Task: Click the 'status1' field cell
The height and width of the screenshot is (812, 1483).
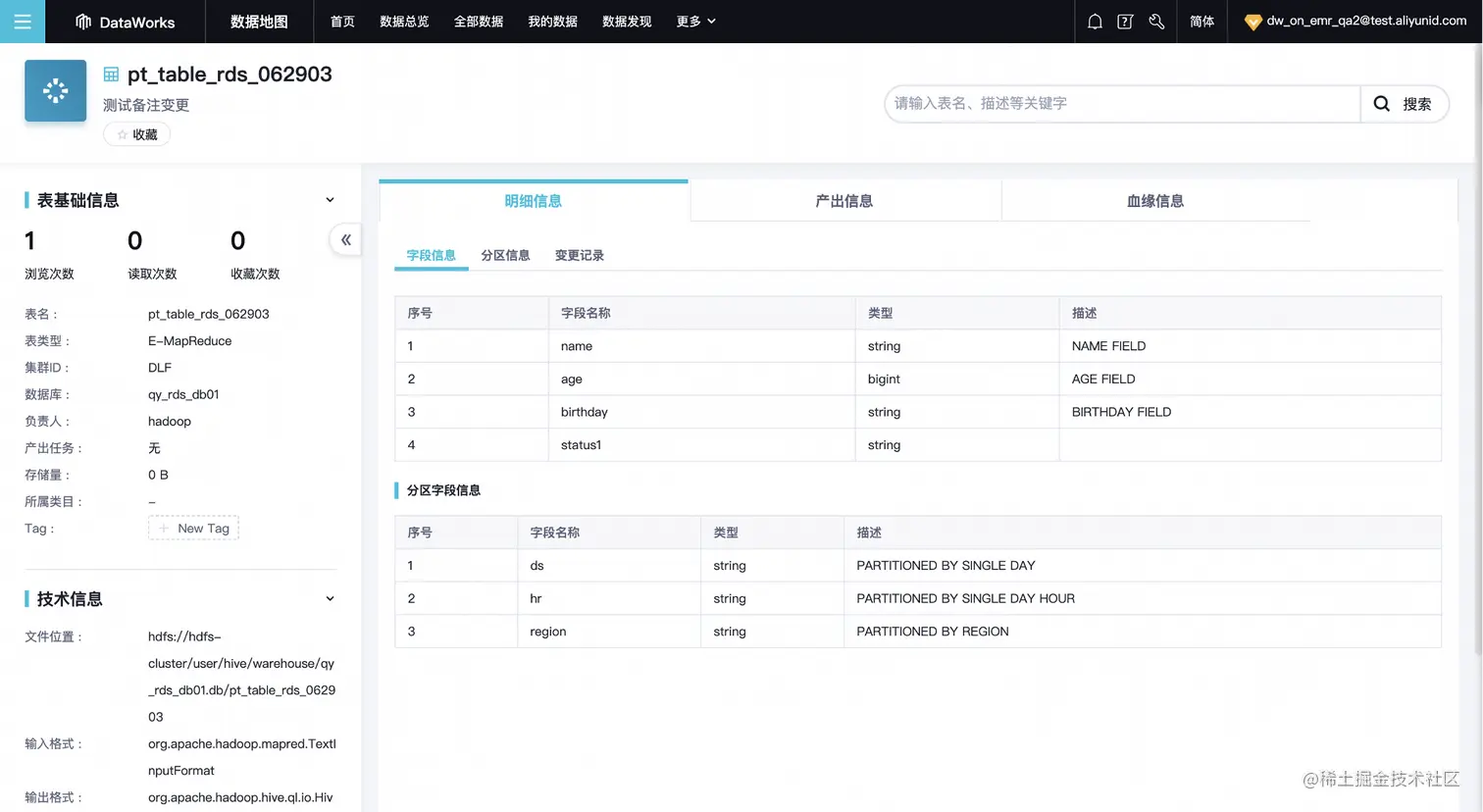Action: [x=701, y=445]
